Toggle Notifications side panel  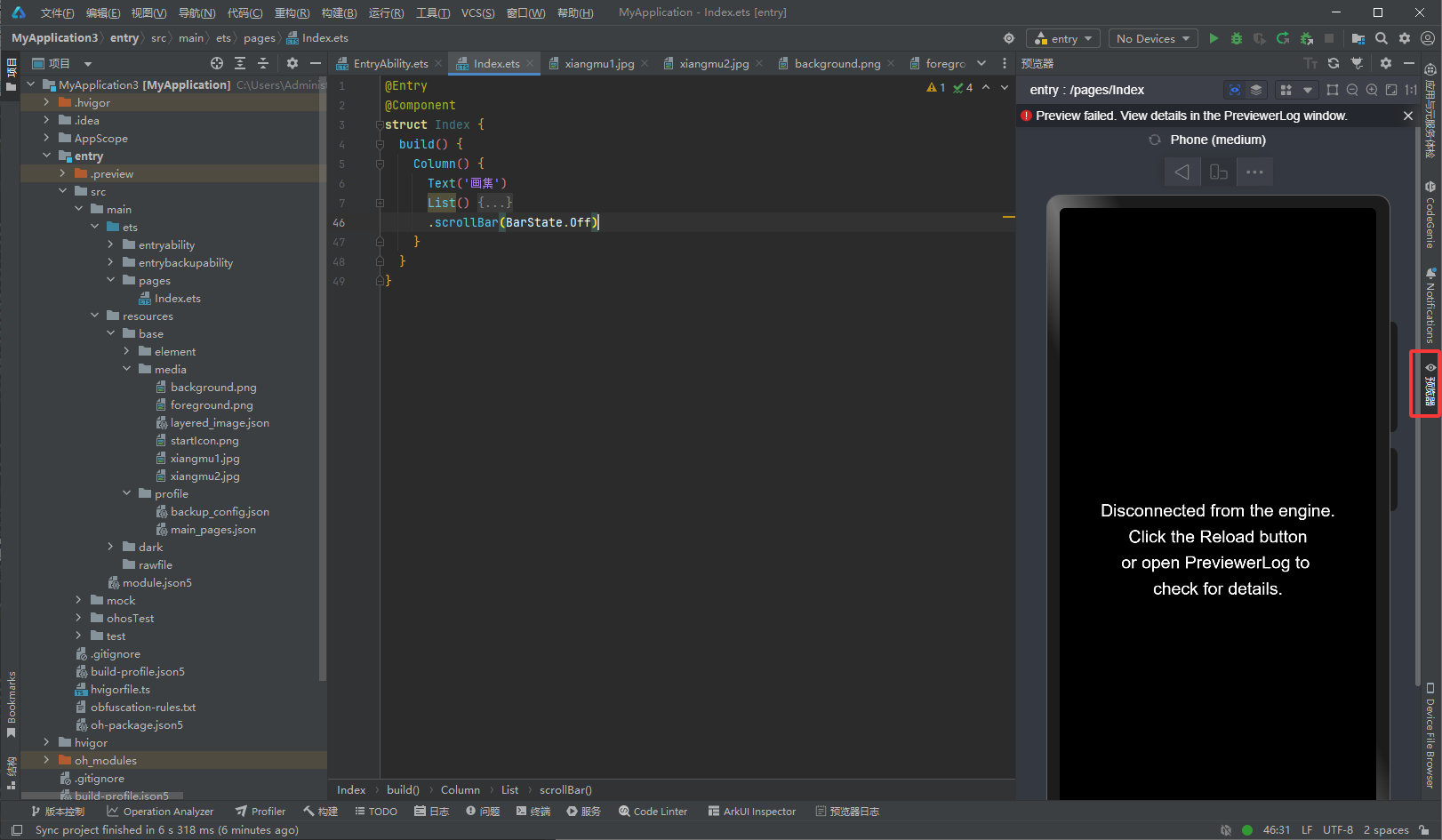tap(1430, 306)
